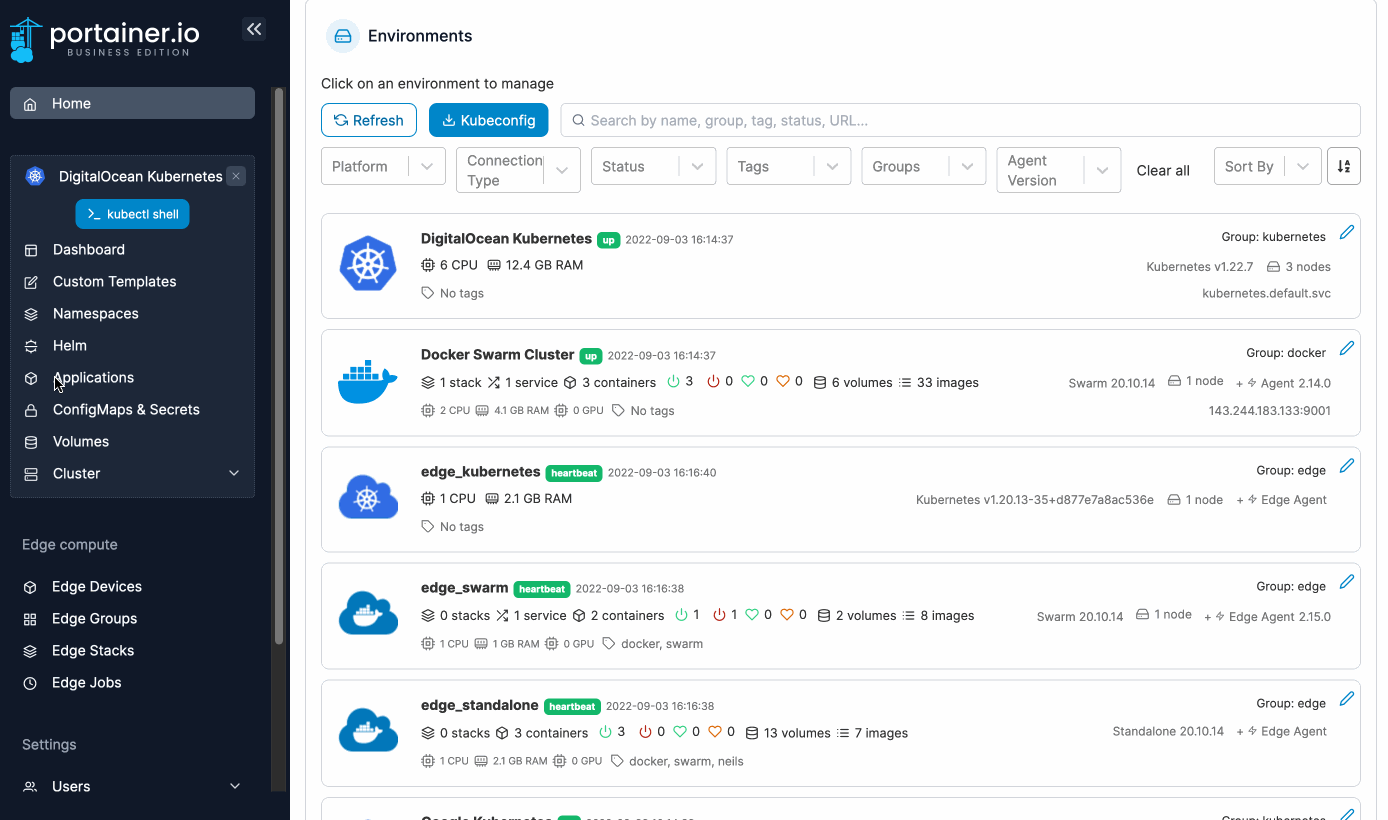1388x820 pixels.
Task: Open Edge Jobs
Action: [x=87, y=683]
